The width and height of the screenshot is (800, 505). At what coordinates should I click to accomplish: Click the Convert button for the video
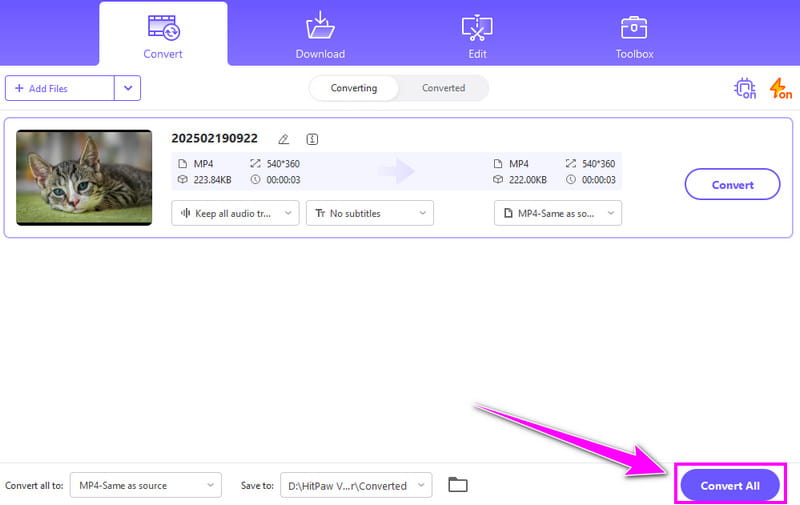point(732,185)
